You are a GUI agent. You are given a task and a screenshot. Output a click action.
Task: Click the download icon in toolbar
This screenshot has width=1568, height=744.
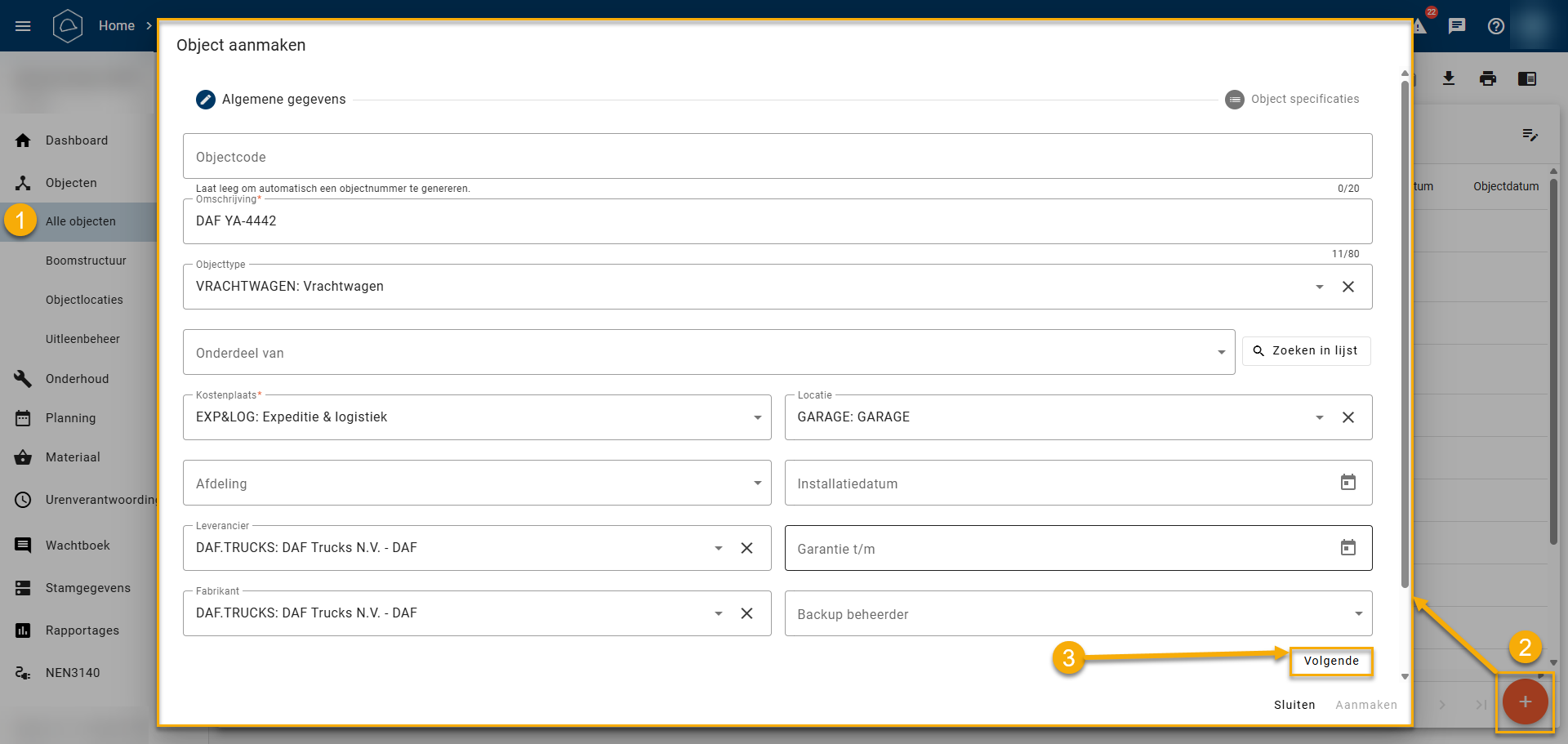click(1448, 78)
